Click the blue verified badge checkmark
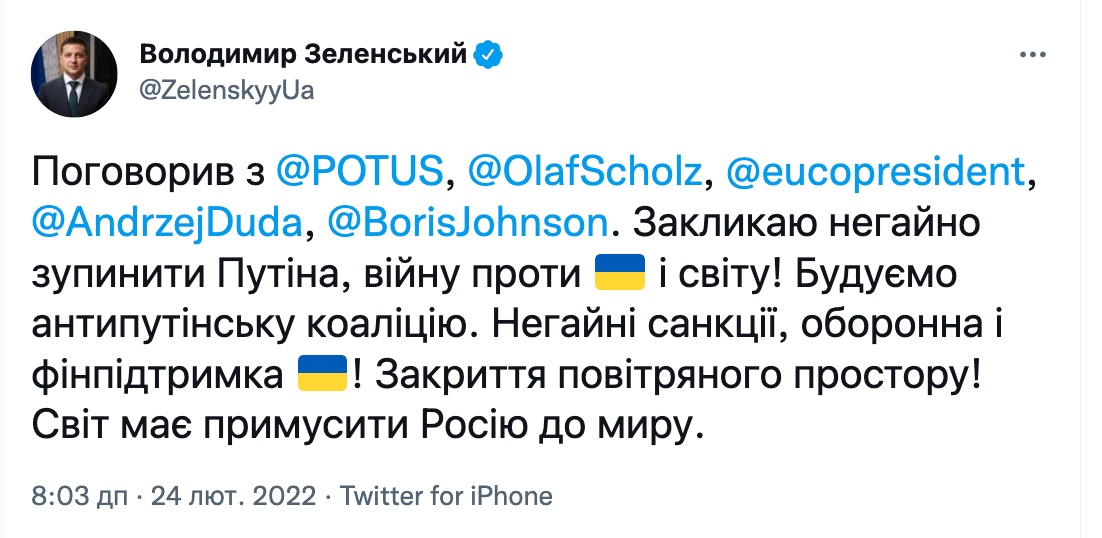Viewport: 1102px width, 538px height. pos(487,54)
